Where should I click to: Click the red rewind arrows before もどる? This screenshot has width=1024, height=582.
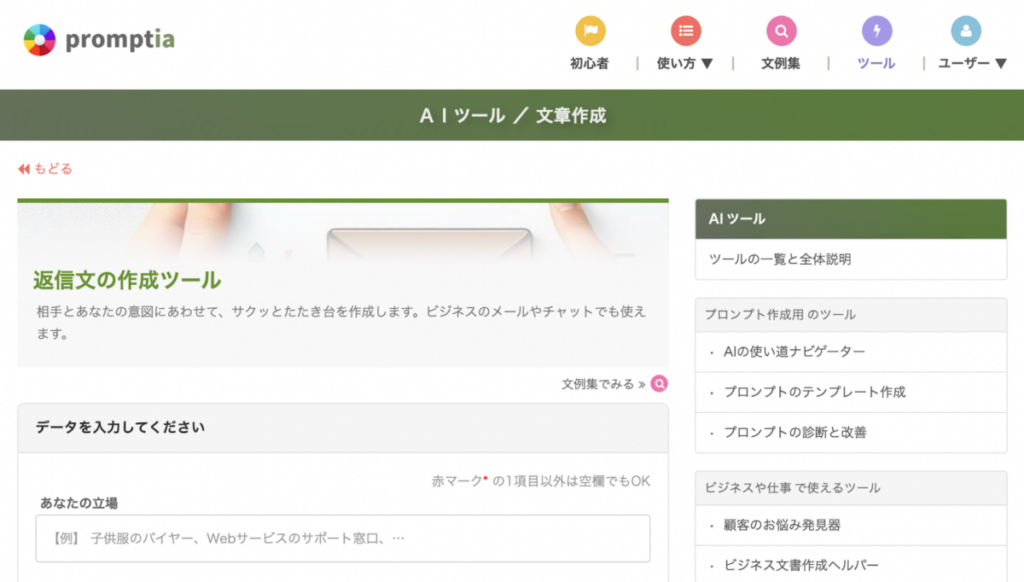coord(24,169)
